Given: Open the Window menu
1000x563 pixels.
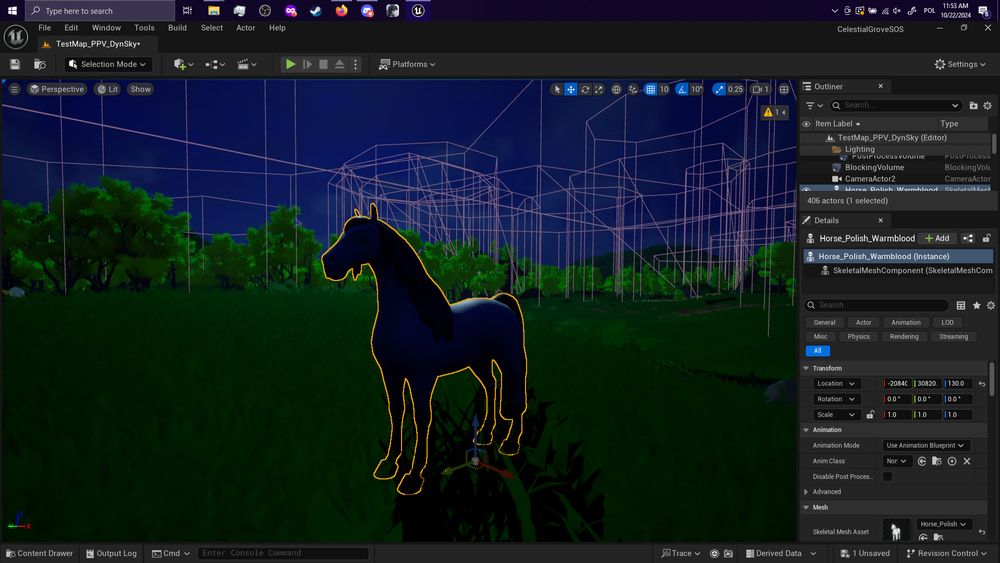Looking at the screenshot, I should [x=106, y=28].
